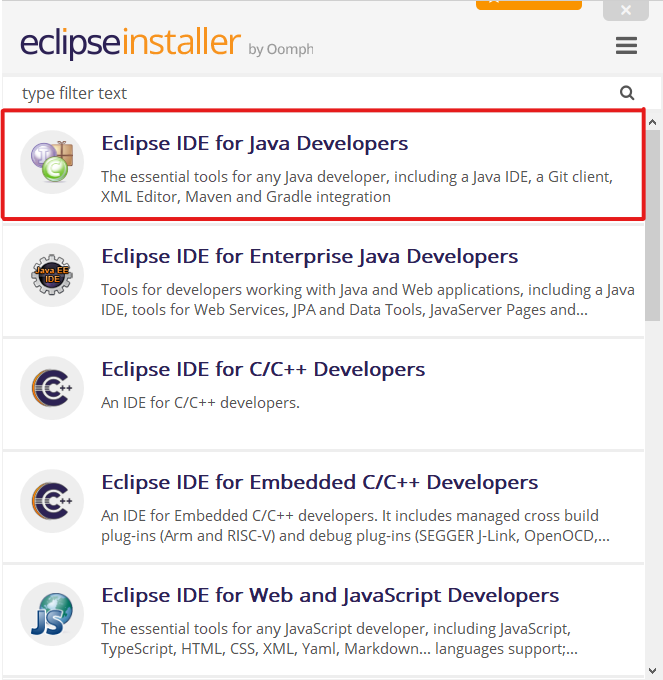Choose Eclipse IDE for C/C++ Developers

323,394
